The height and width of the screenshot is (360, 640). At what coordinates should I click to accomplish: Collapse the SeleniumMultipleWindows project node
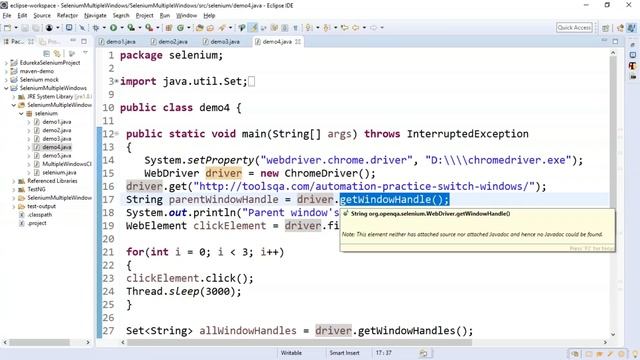pos(6,88)
